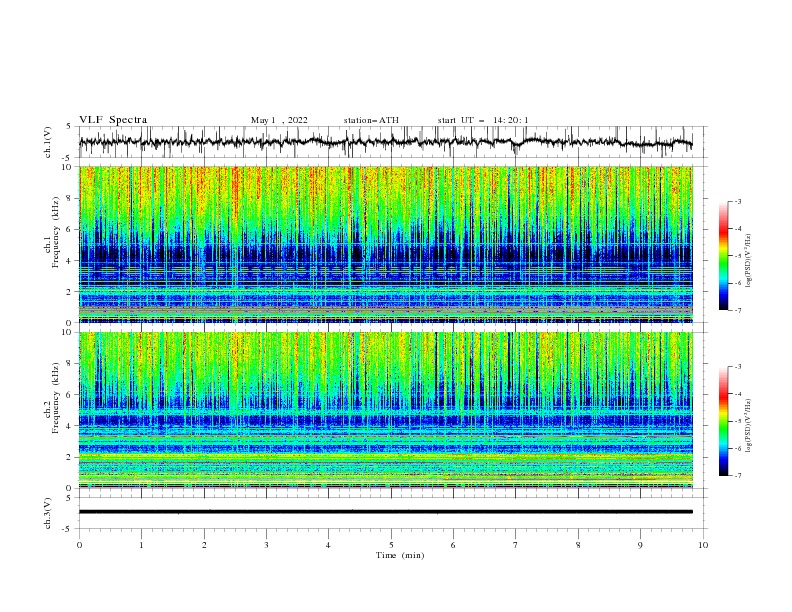Click the "VLF Spectra" title text
Screen dimensions: 792x612
click(113, 120)
